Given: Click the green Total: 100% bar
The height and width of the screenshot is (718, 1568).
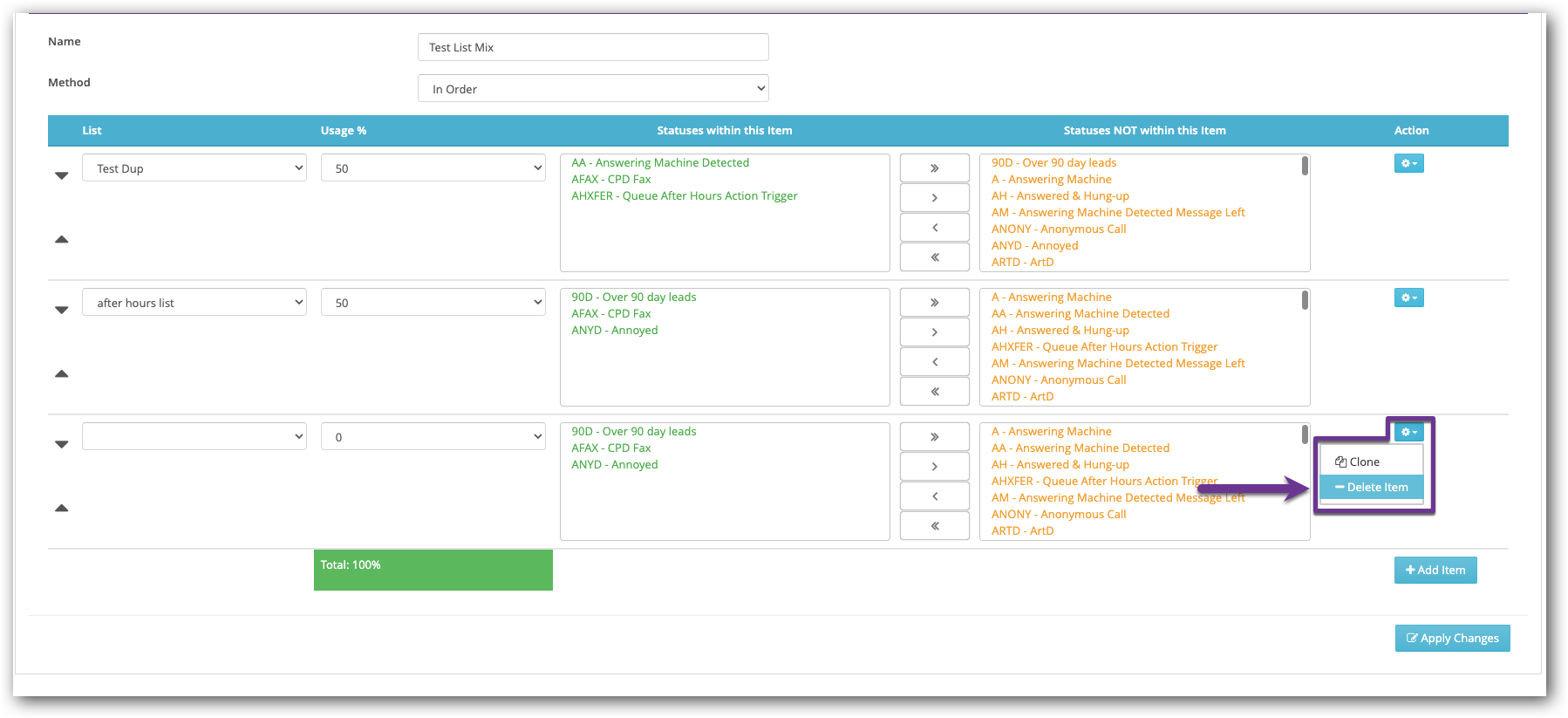Looking at the screenshot, I should [433, 570].
